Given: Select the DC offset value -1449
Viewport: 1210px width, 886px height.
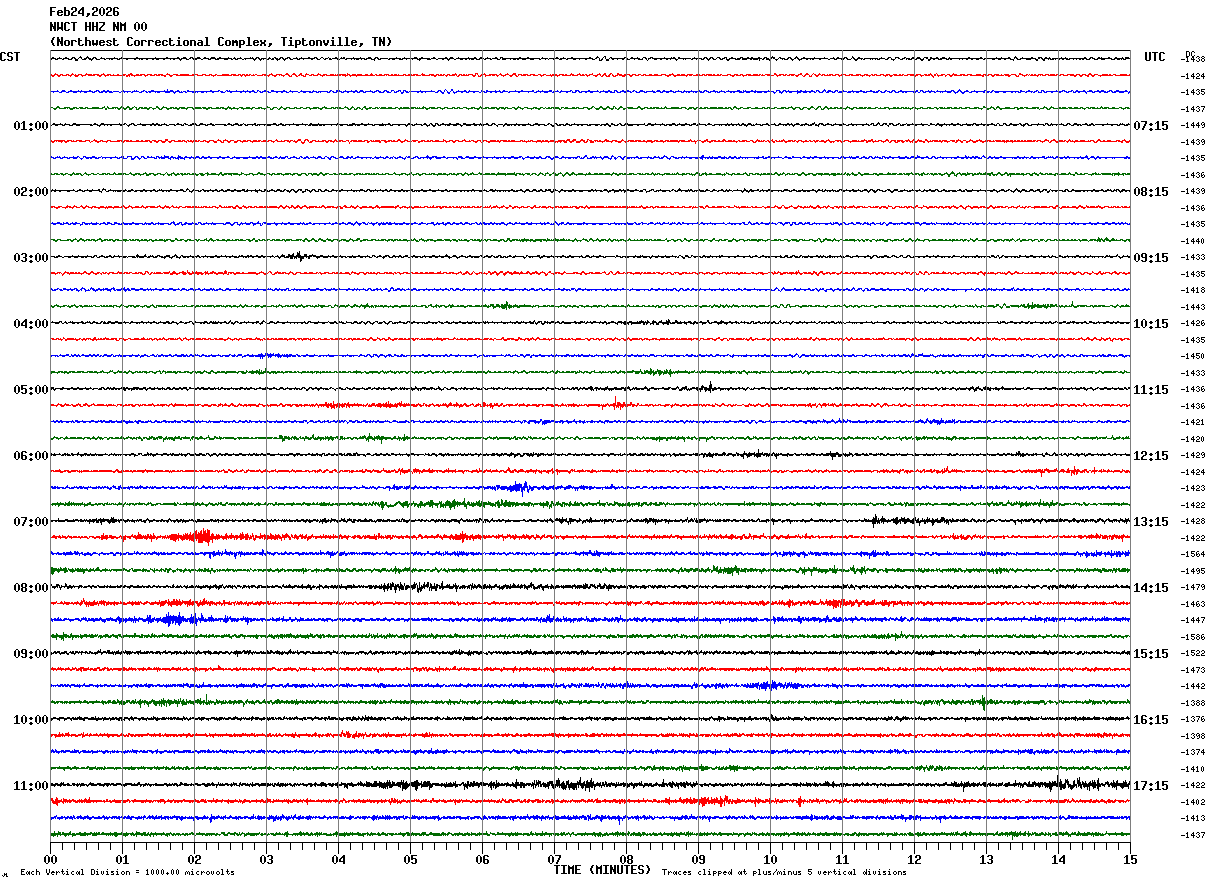Looking at the screenshot, I should pos(1192,126).
